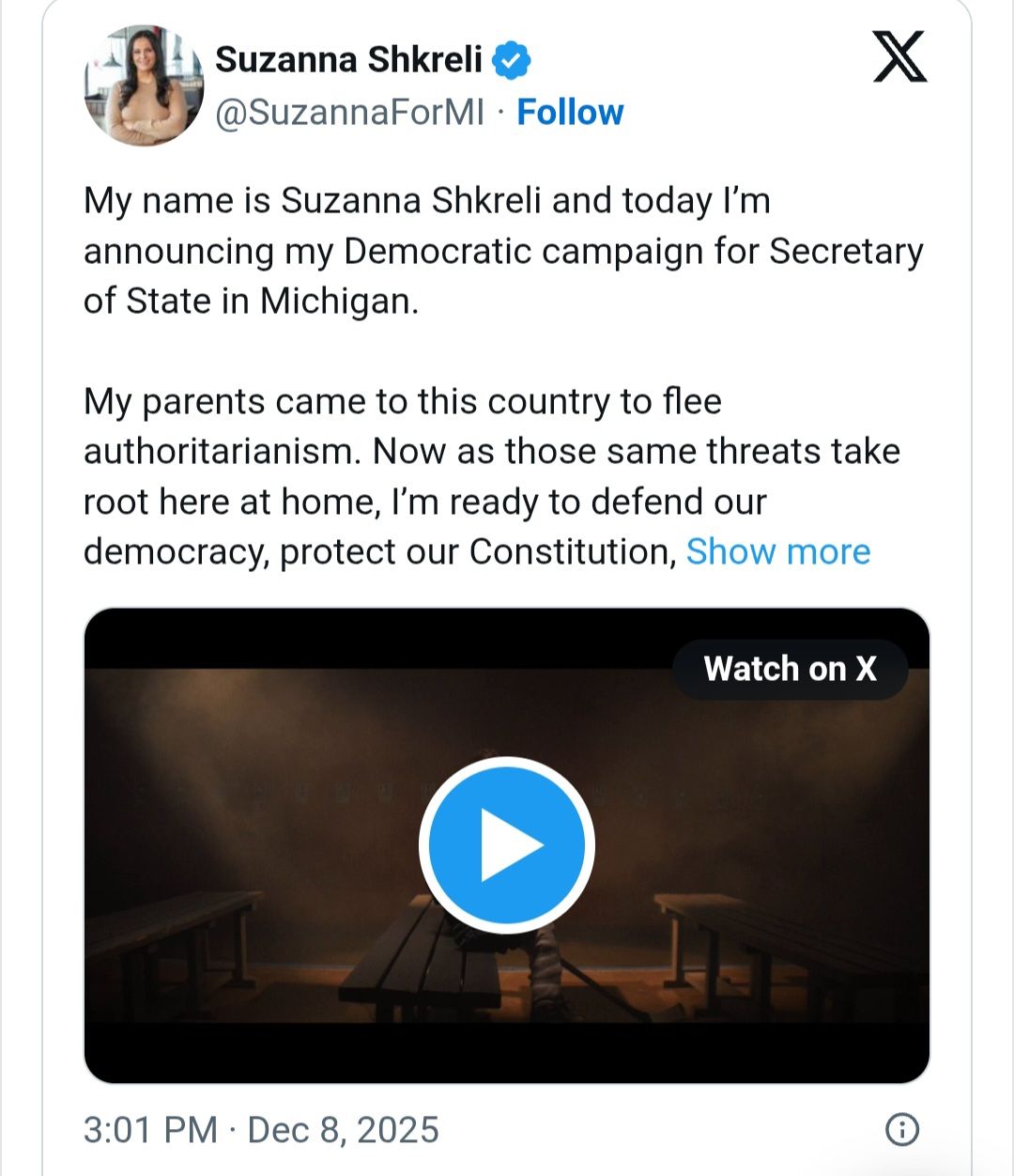Open the Suzanna Shkreli display name link
Image resolution: width=1014 pixels, height=1176 pixels.
348,60
